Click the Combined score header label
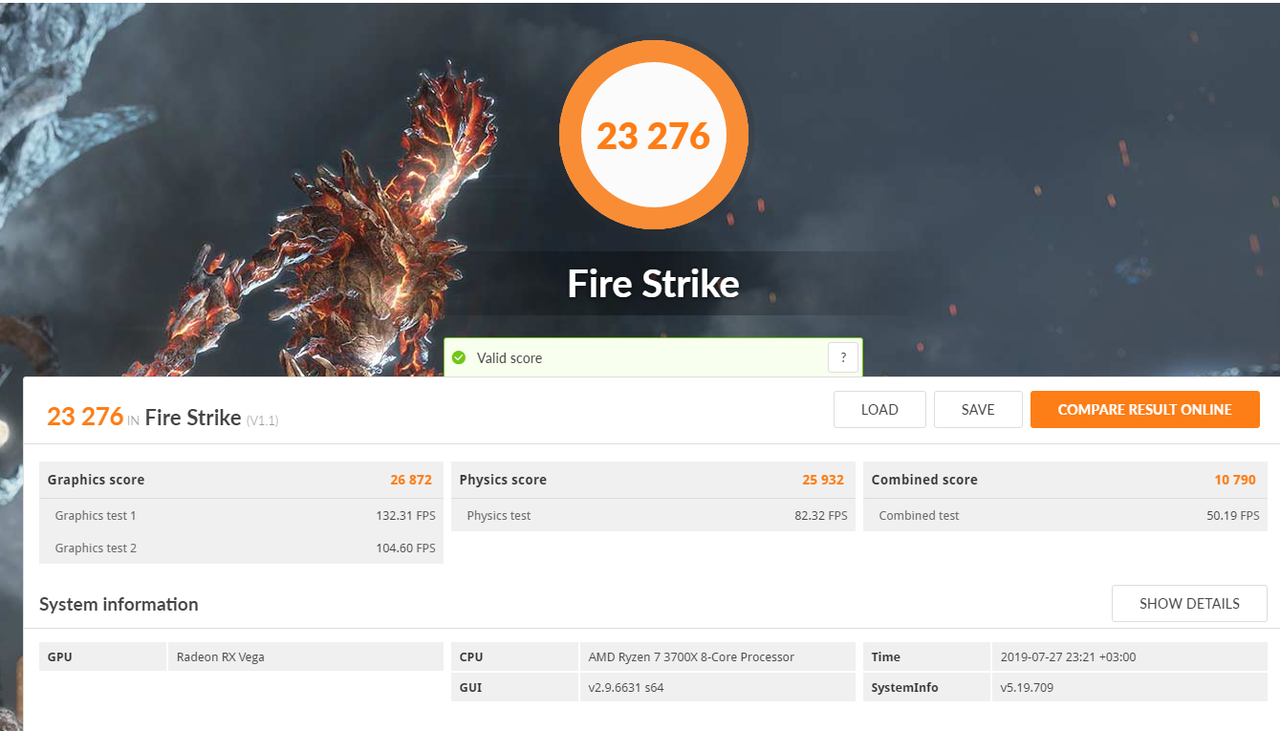Screen dimensions: 1280x731 pos(924,480)
